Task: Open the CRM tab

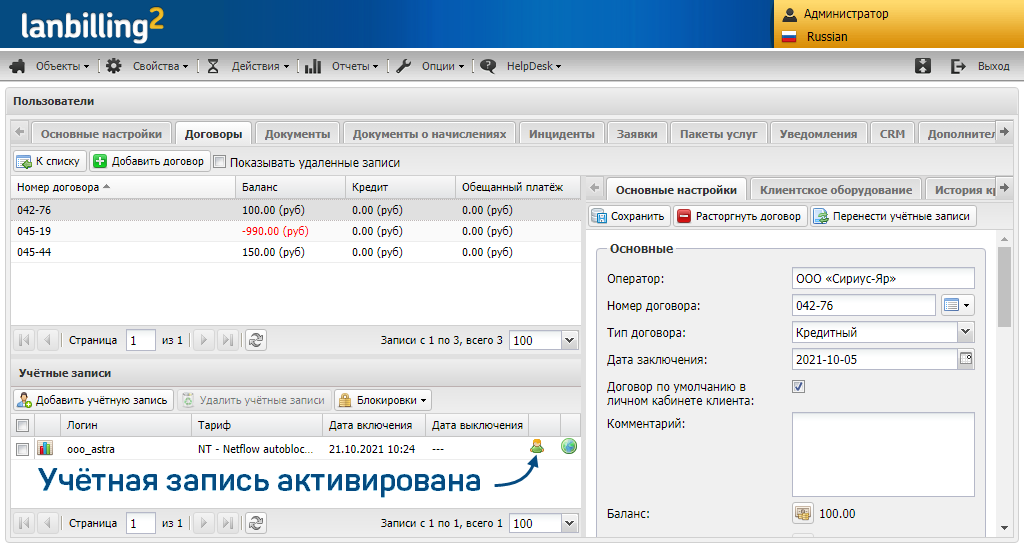Action: [x=892, y=134]
